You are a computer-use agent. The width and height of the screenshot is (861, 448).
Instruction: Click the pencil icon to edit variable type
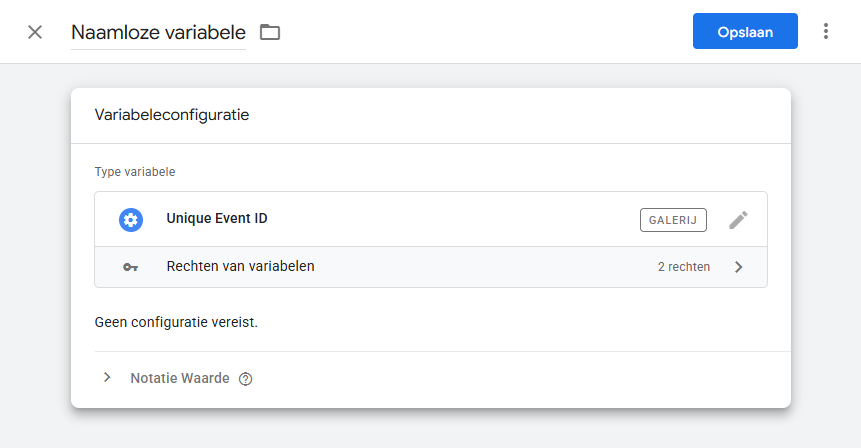[x=738, y=220]
